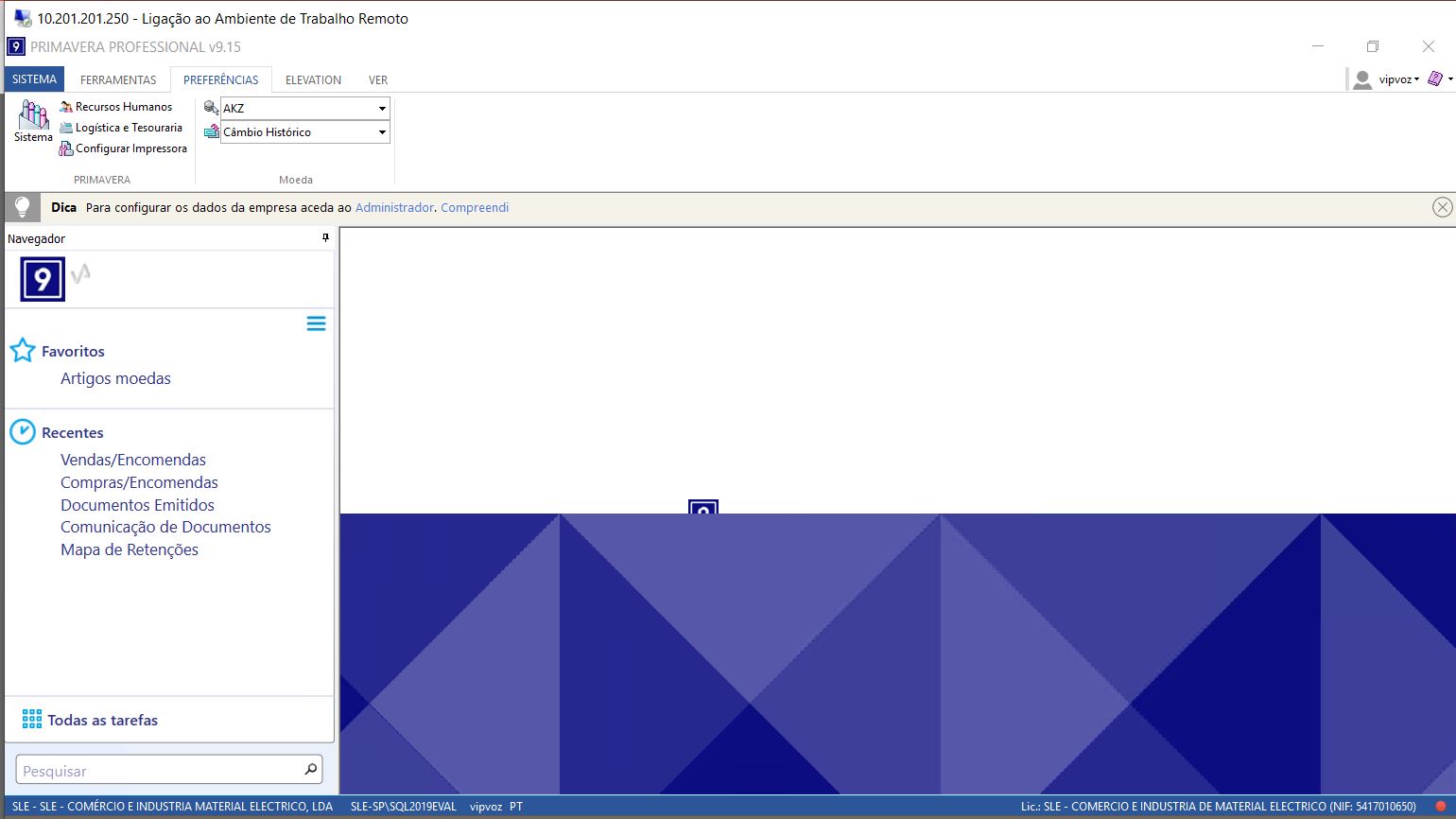Close the Dica tip bar
The height and width of the screenshot is (819, 1456).
[1442, 207]
